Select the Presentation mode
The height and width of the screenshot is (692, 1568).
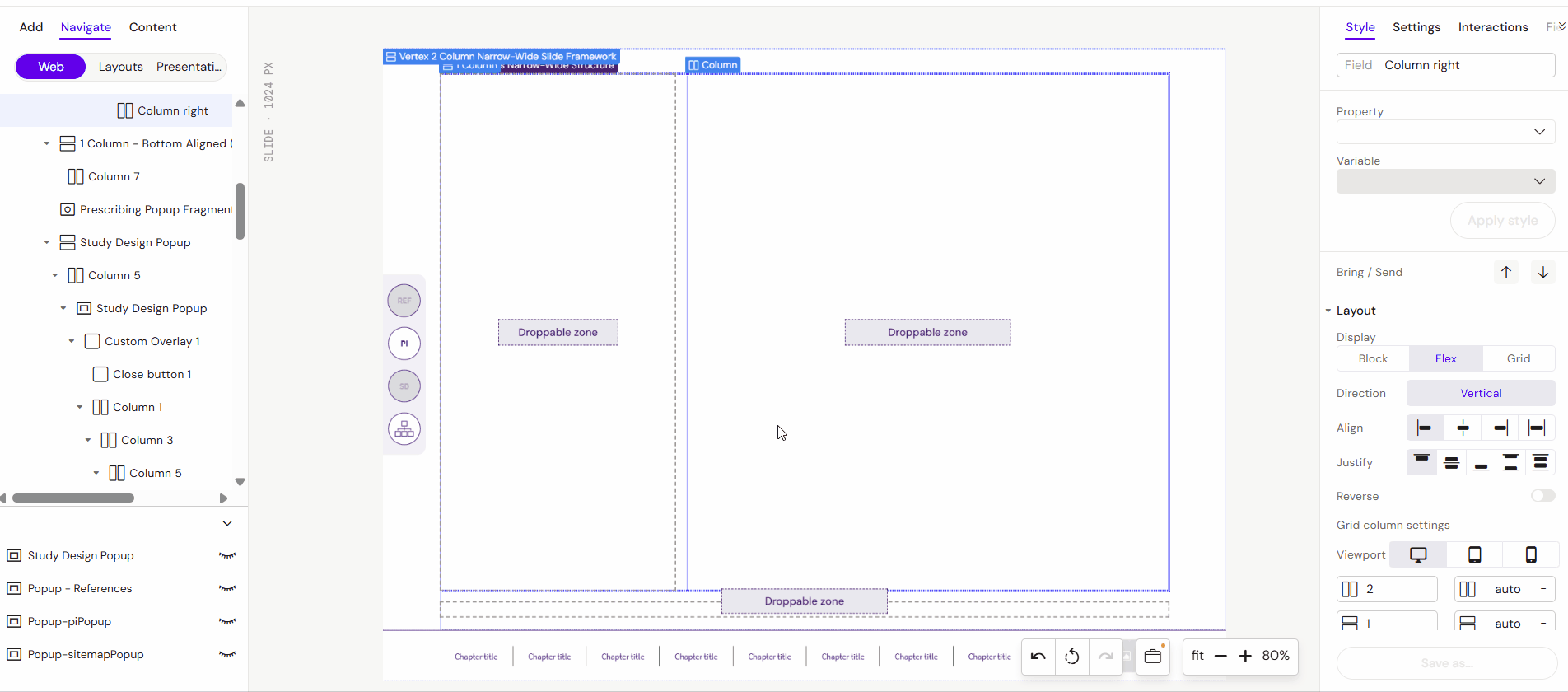189,67
